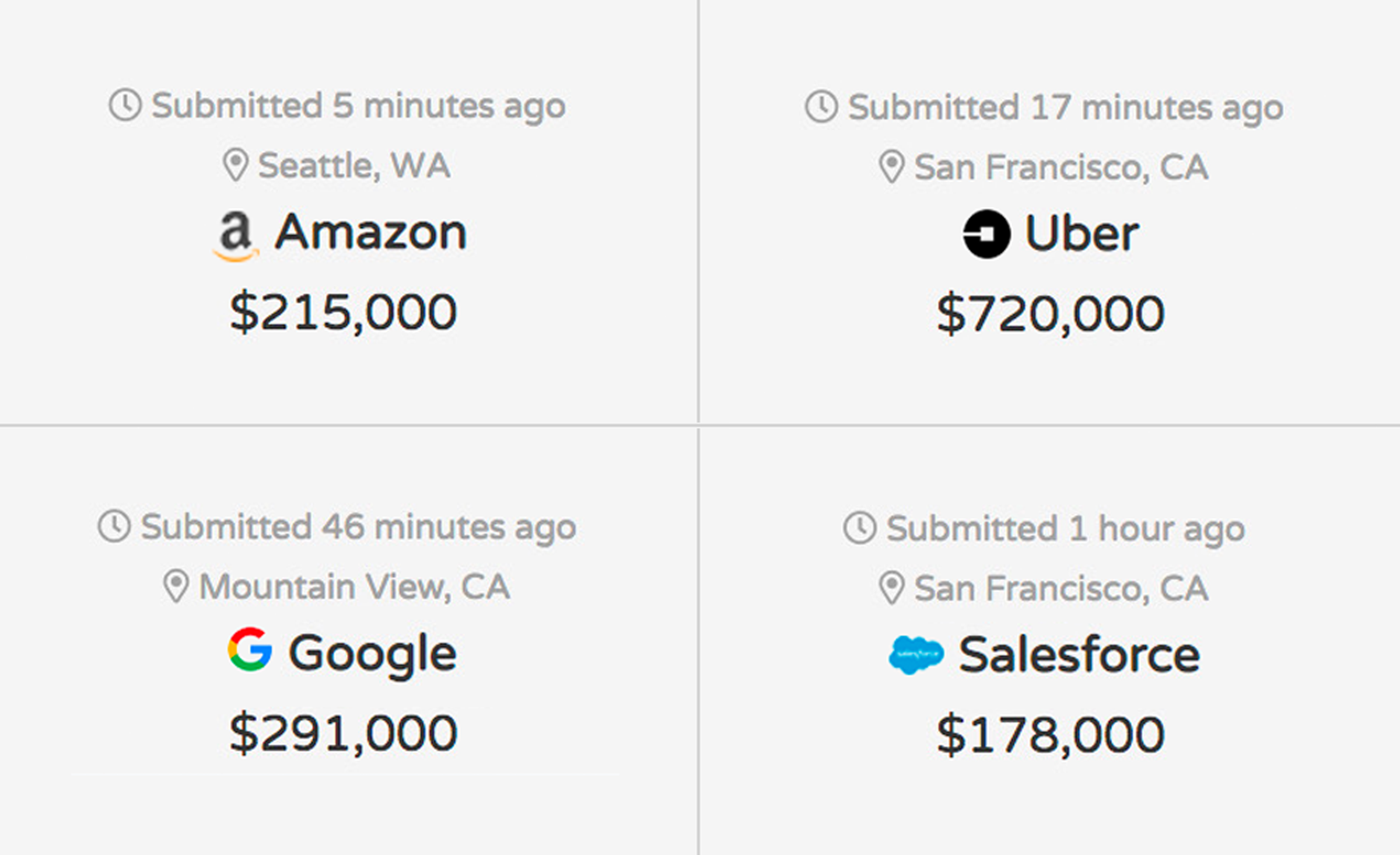The width and height of the screenshot is (1400, 855).
Task: Click the location pin next to Mountain View, CA
Action: 176,585
